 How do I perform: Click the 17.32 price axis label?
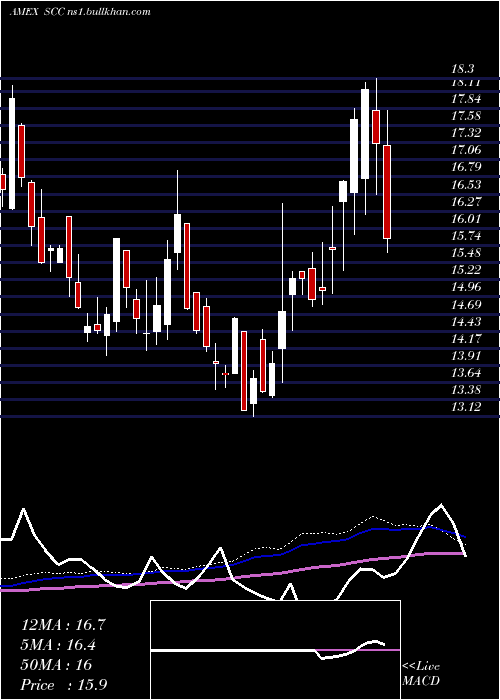tap(466, 133)
